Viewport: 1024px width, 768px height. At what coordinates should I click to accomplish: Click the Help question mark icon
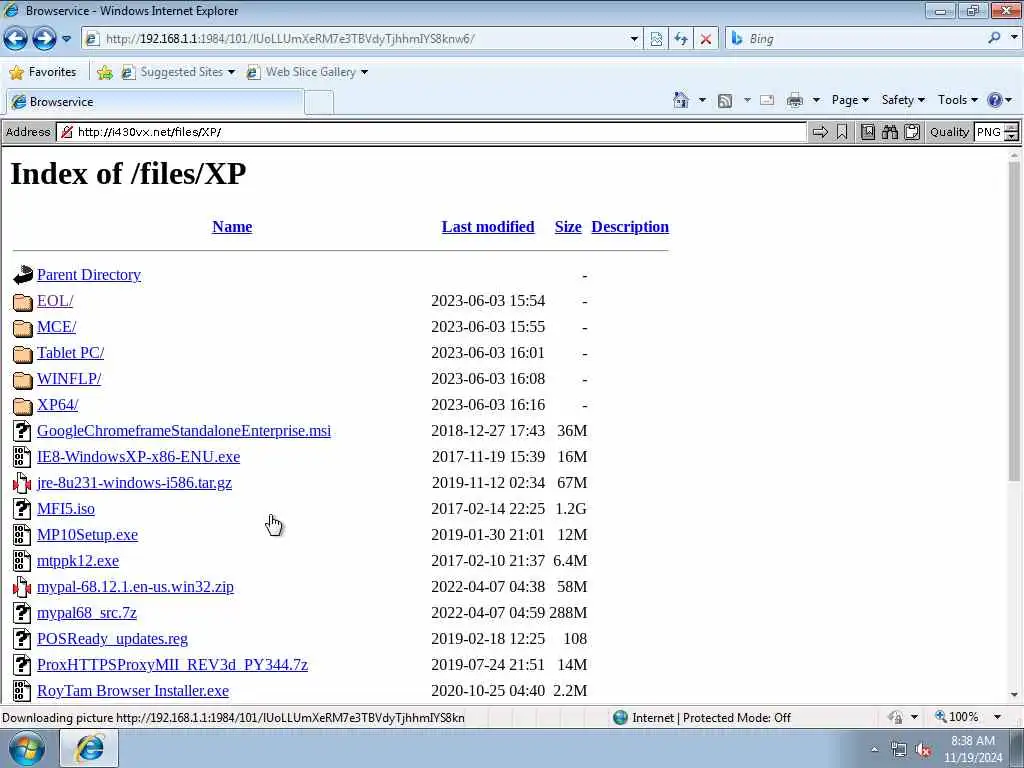click(995, 100)
